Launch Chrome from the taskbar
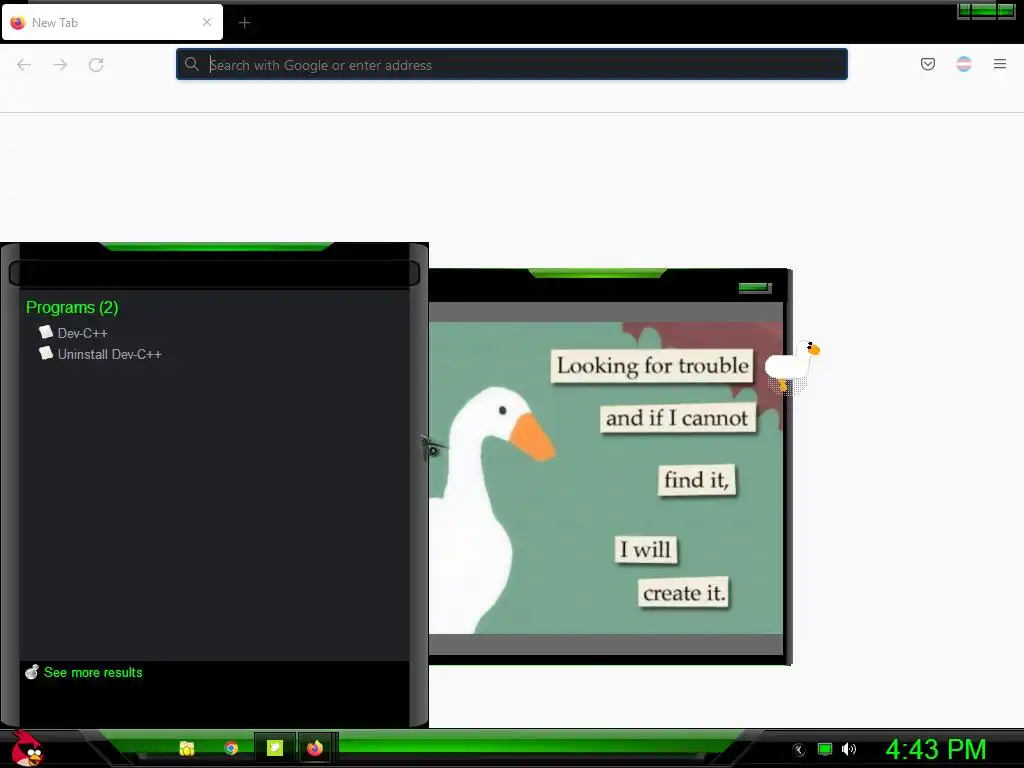1024x768 pixels. point(231,748)
